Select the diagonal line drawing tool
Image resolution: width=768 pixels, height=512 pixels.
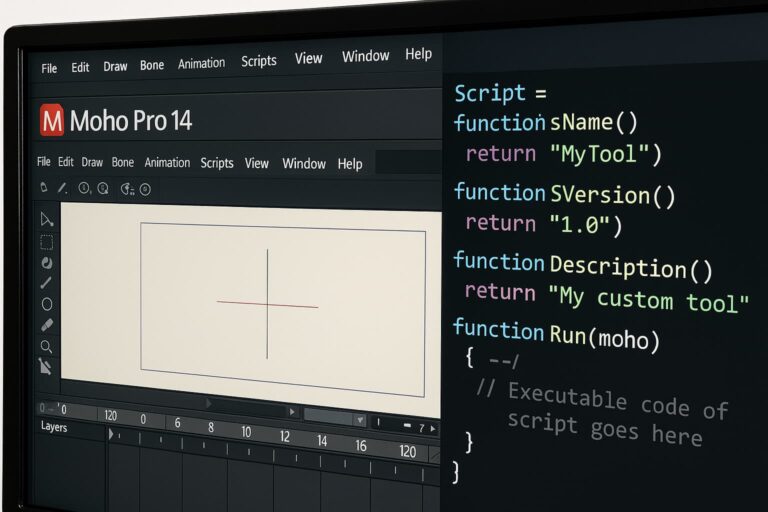coord(46,283)
